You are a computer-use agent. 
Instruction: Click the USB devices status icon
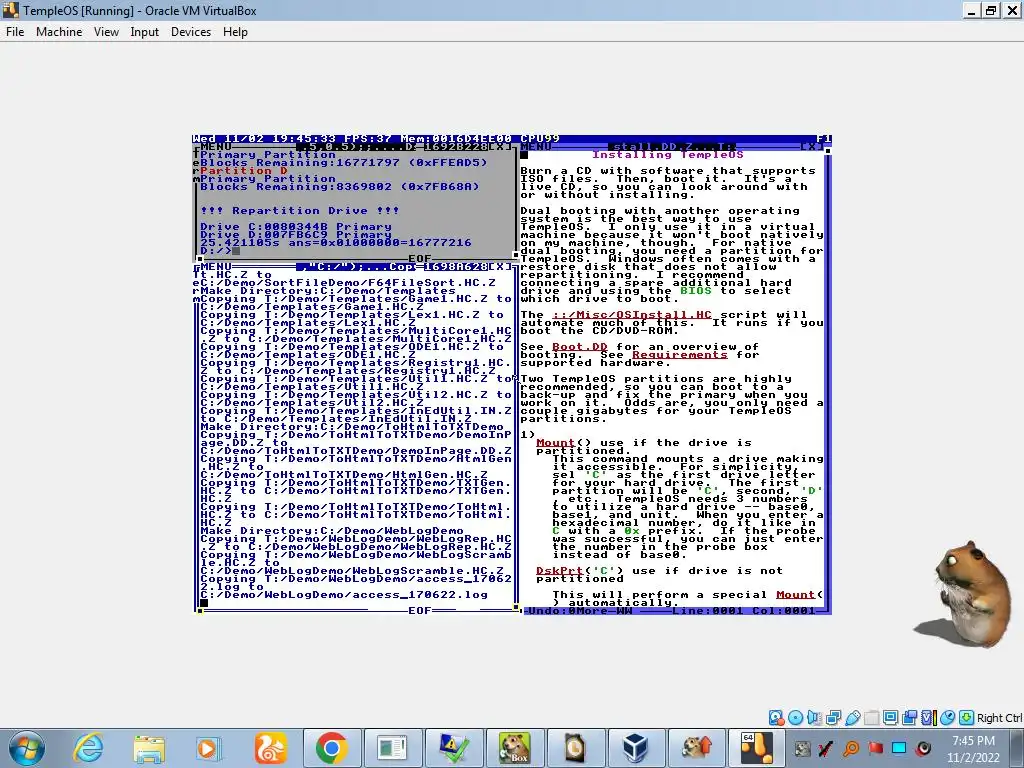(852, 718)
